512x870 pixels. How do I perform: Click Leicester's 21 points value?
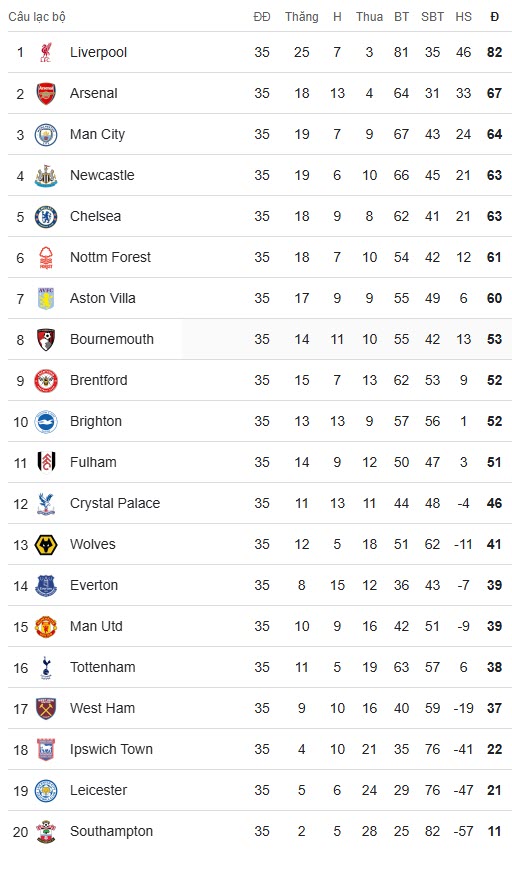(x=495, y=791)
